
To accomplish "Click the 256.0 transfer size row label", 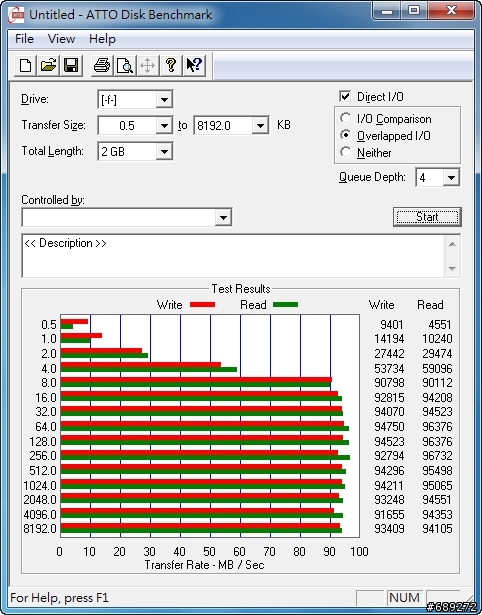I will [43, 456].
